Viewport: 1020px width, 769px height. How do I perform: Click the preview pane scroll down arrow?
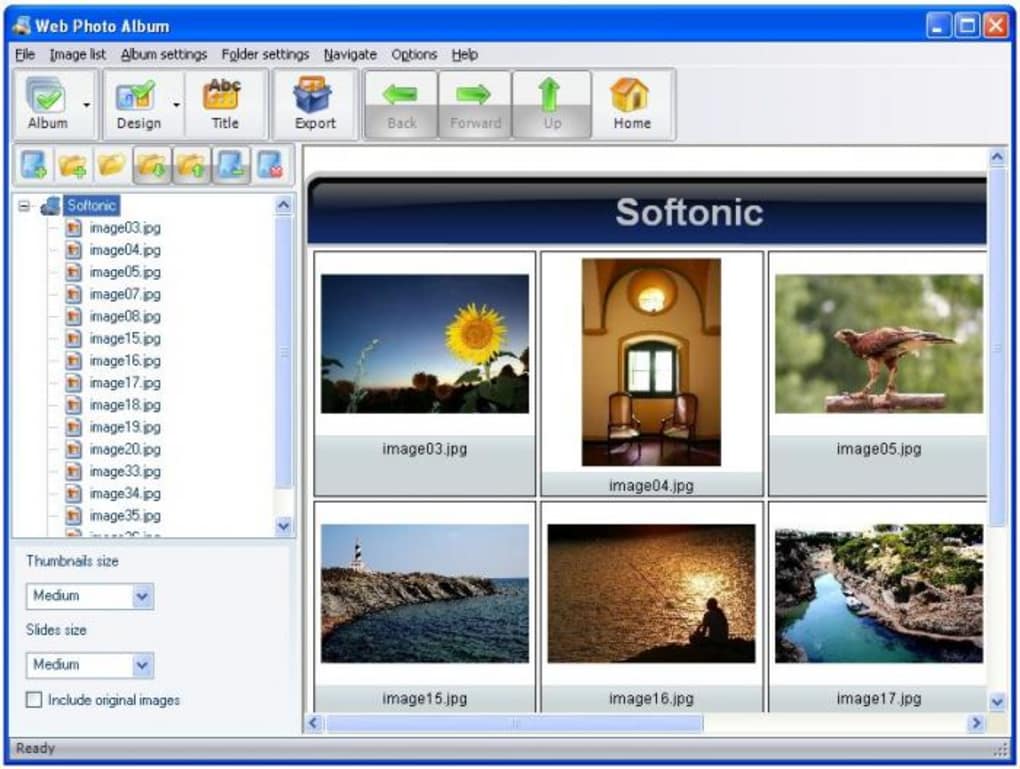point(997,701)
